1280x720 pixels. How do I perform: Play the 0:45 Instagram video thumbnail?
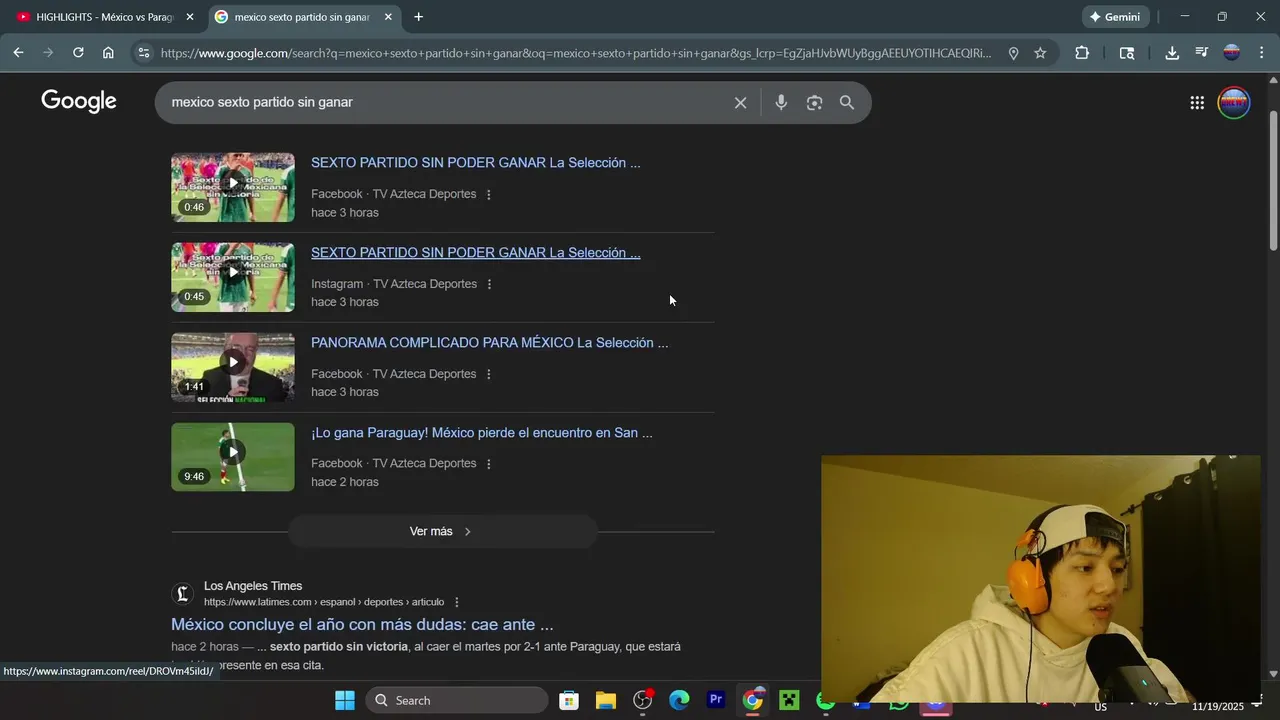[x=233, y=277]
